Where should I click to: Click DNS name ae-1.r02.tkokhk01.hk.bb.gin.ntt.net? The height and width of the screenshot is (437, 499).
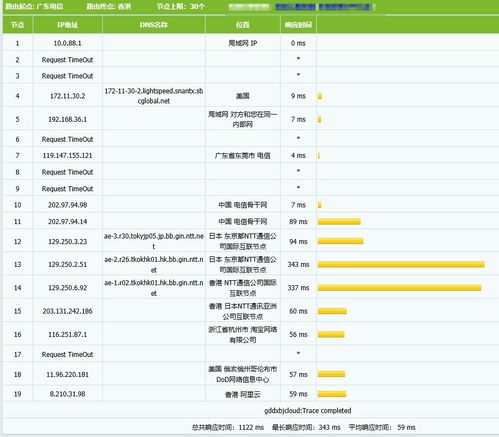point(154,288)
